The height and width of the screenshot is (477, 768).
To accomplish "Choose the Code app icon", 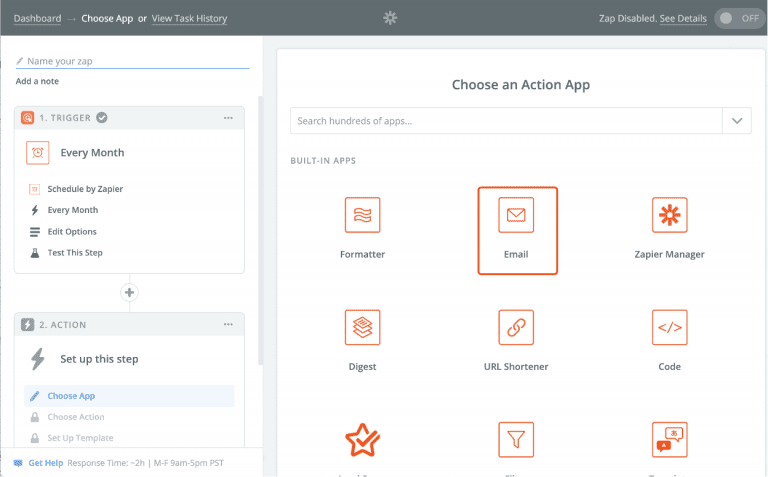I will [669, 327].
